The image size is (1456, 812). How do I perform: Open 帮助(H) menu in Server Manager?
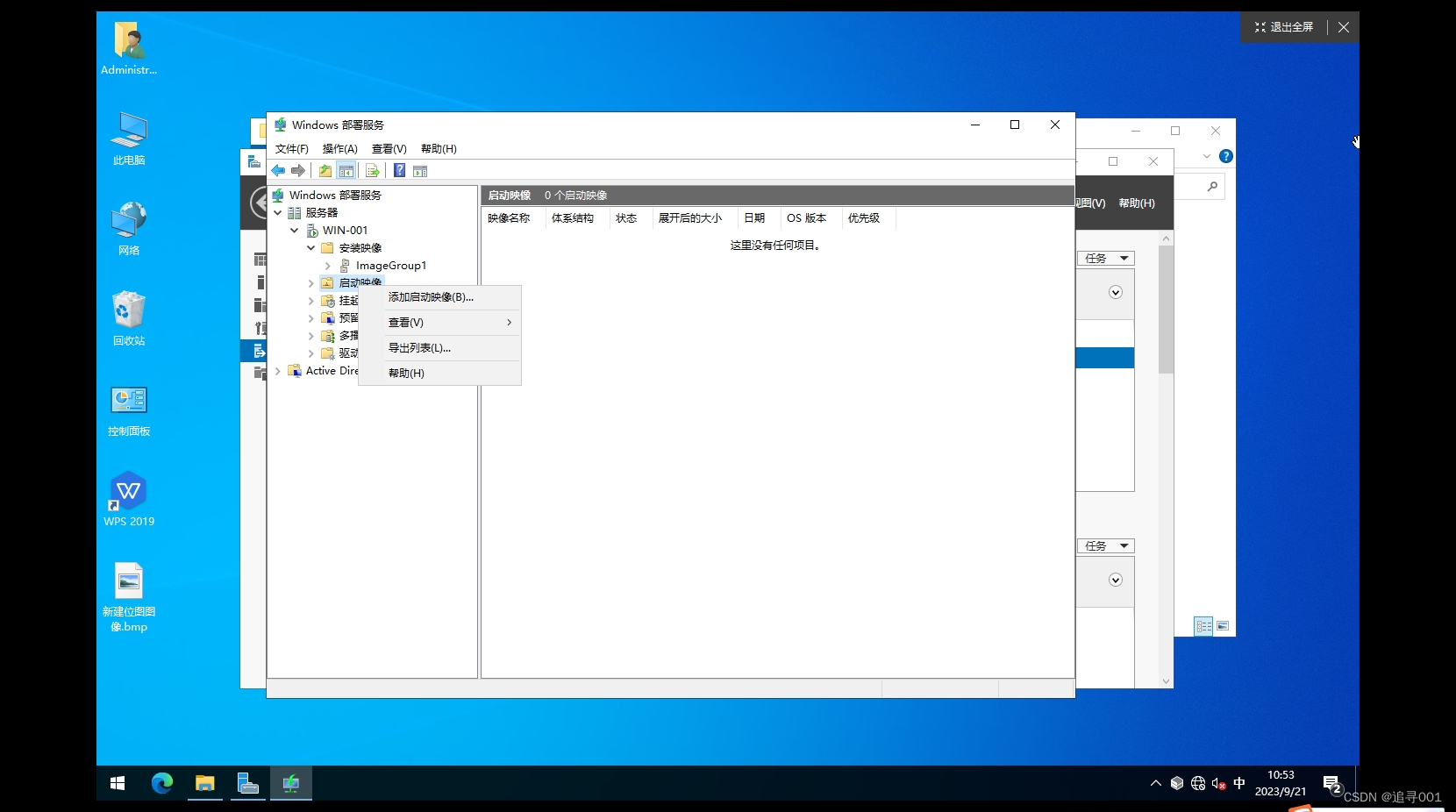1137,203
